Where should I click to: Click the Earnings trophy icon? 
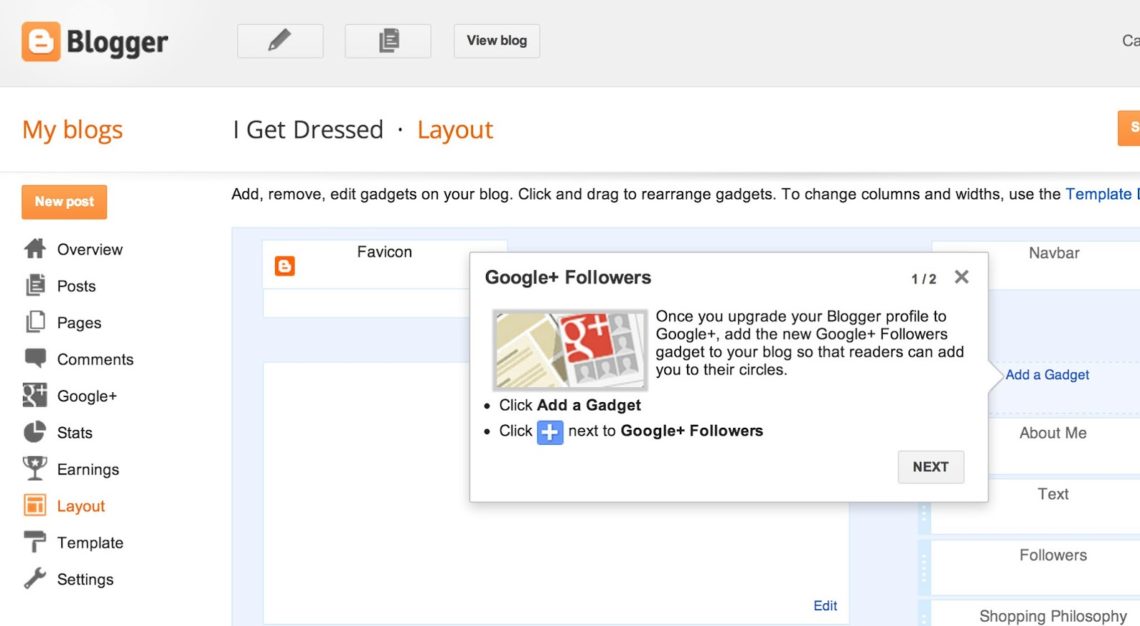[x=35, y=468]
